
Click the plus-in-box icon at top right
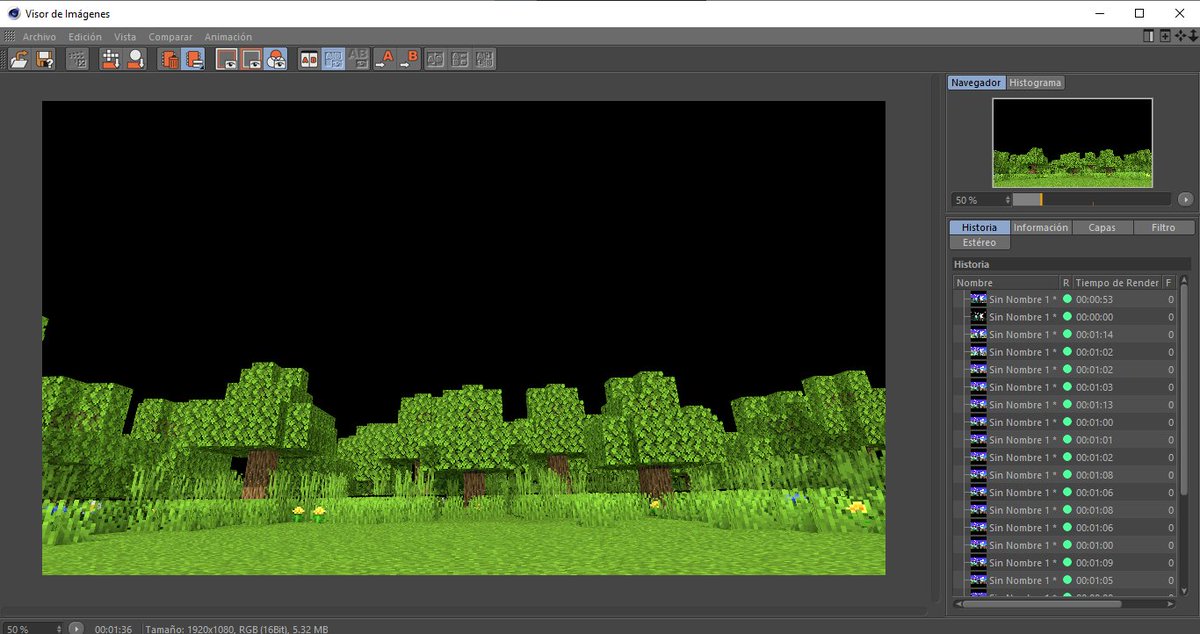1165,36
